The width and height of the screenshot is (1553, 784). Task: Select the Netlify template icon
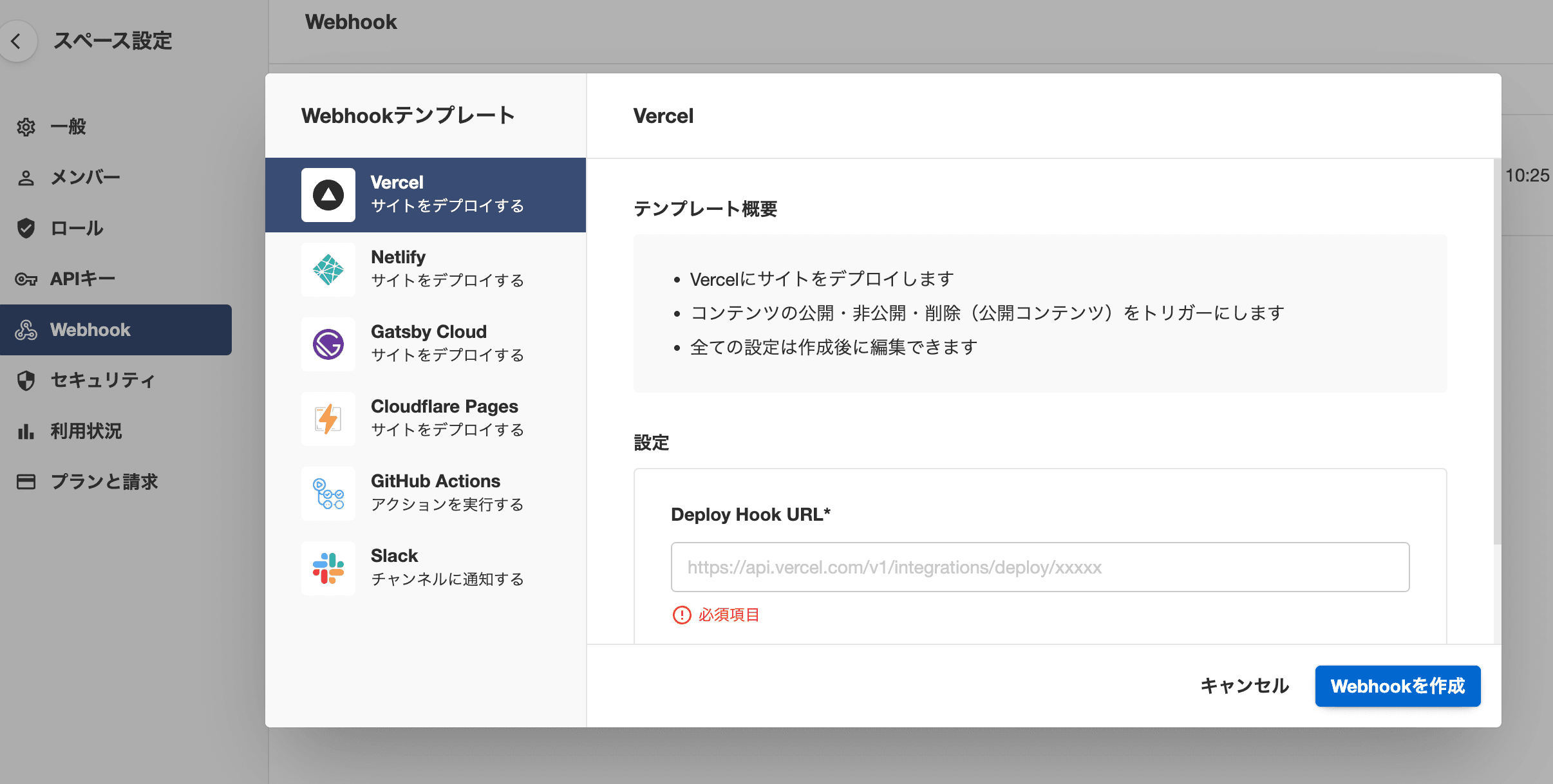click(x=328, y=270)
